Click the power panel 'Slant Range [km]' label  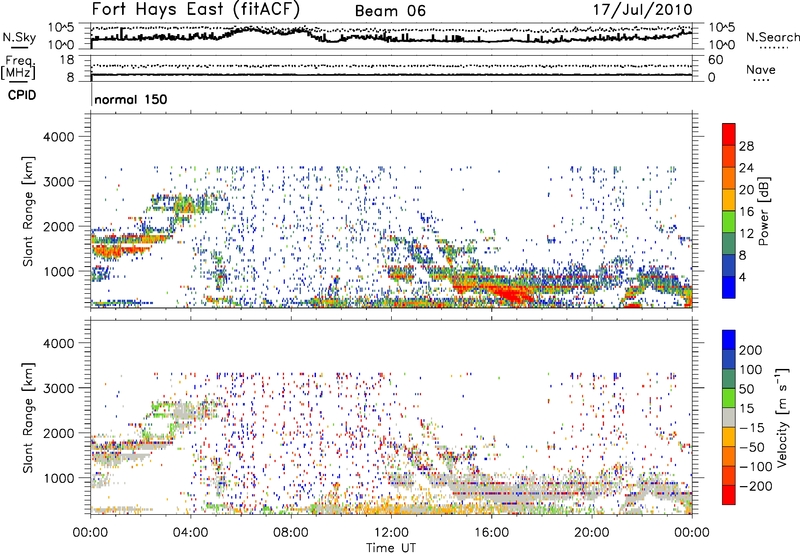[x=28, y=211]
